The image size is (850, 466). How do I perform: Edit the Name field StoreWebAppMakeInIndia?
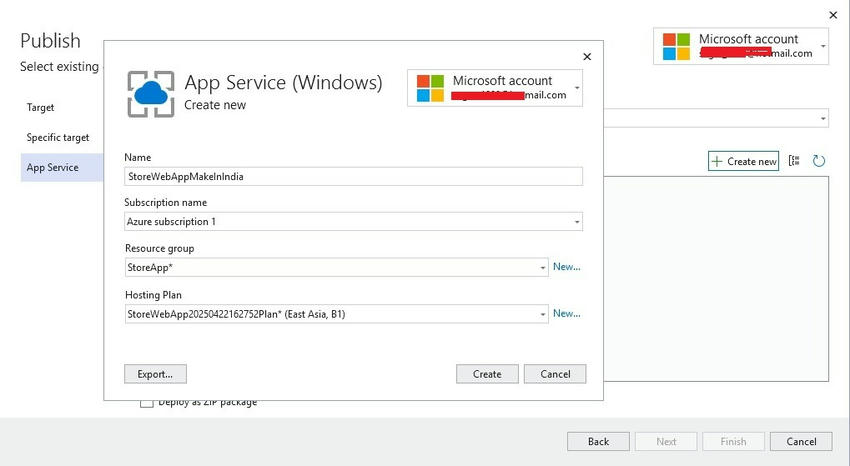tap(353, 177)
